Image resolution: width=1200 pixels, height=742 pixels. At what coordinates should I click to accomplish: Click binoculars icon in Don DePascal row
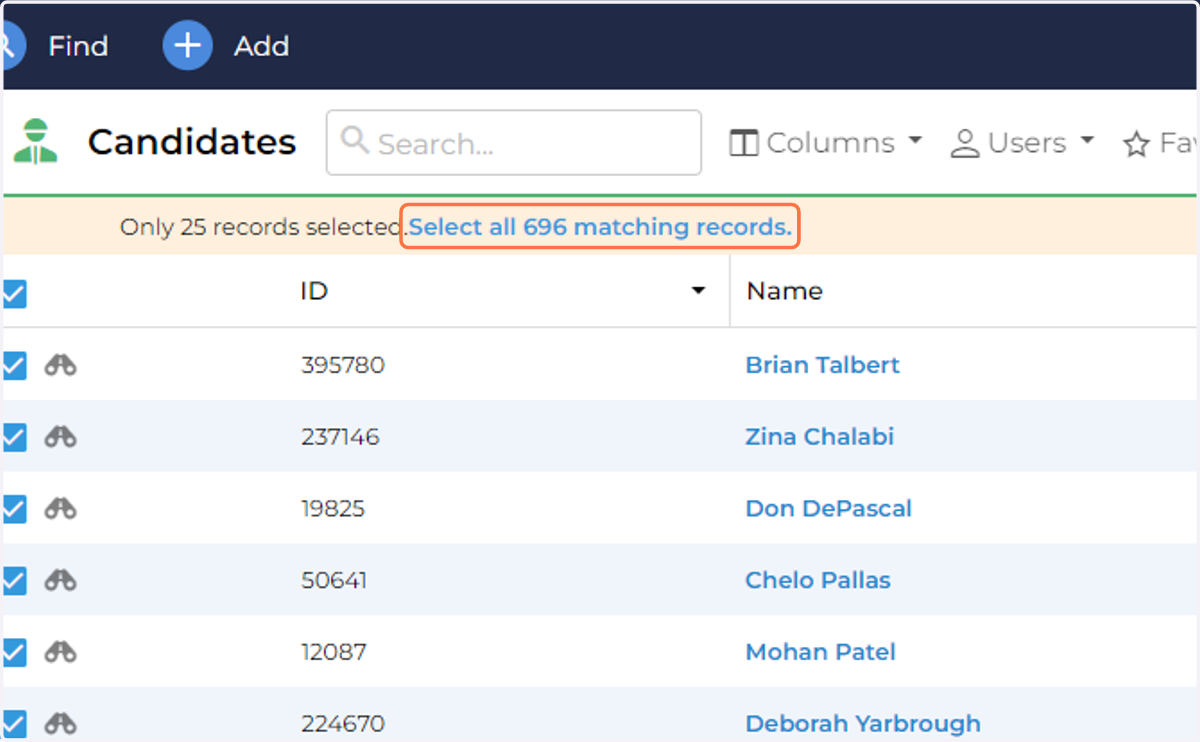click(60, 509)
